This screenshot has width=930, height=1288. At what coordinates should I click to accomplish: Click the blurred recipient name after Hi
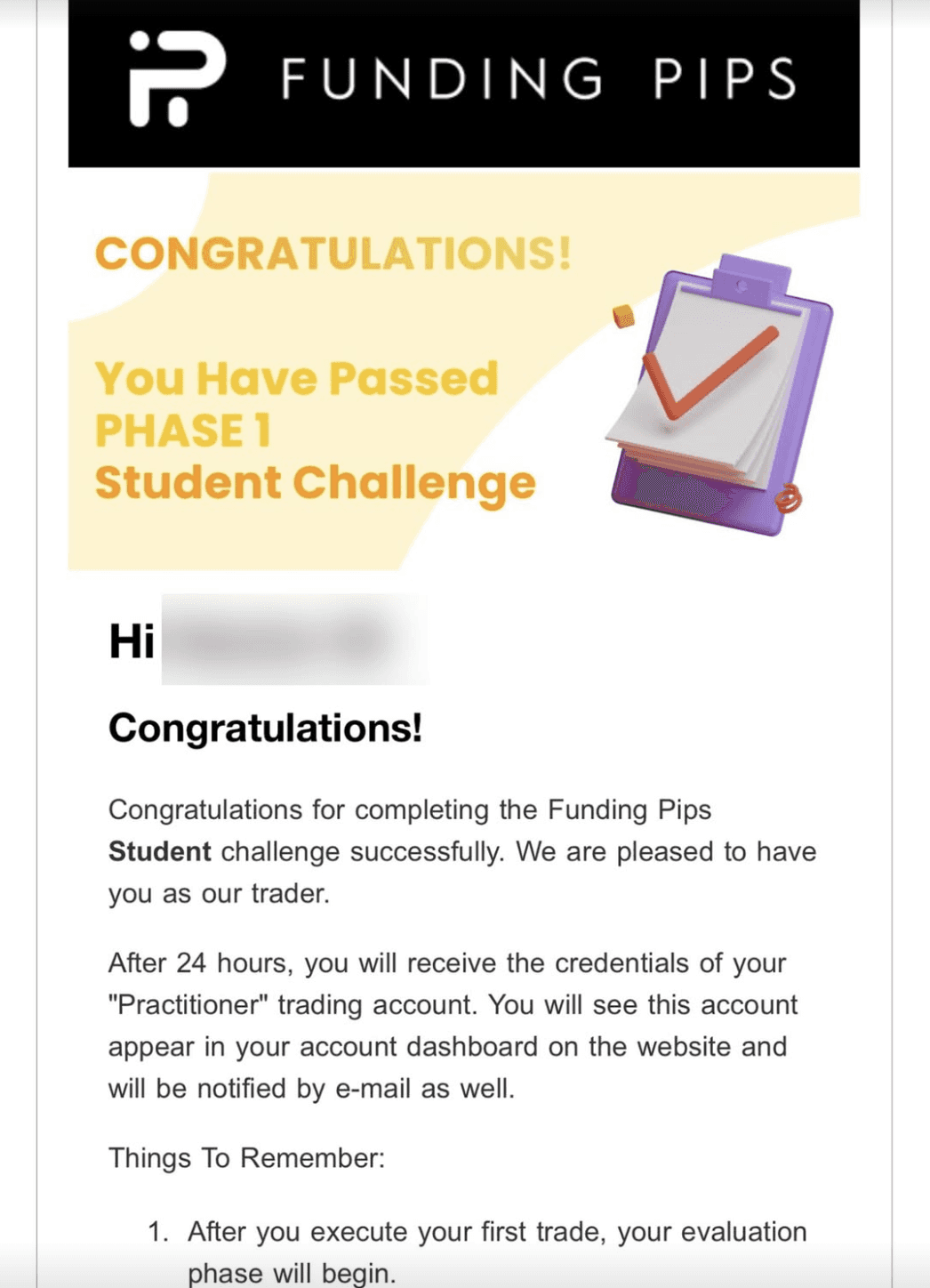click(293, 640)
